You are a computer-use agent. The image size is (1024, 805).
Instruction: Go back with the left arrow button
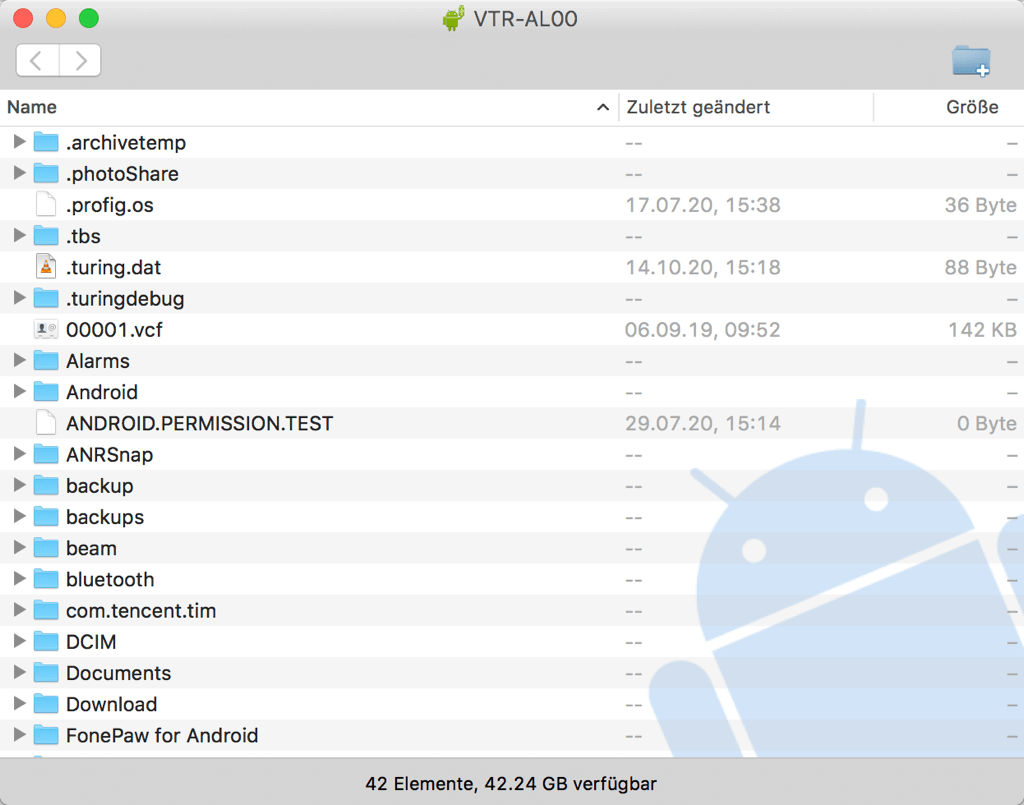point(37,61)
